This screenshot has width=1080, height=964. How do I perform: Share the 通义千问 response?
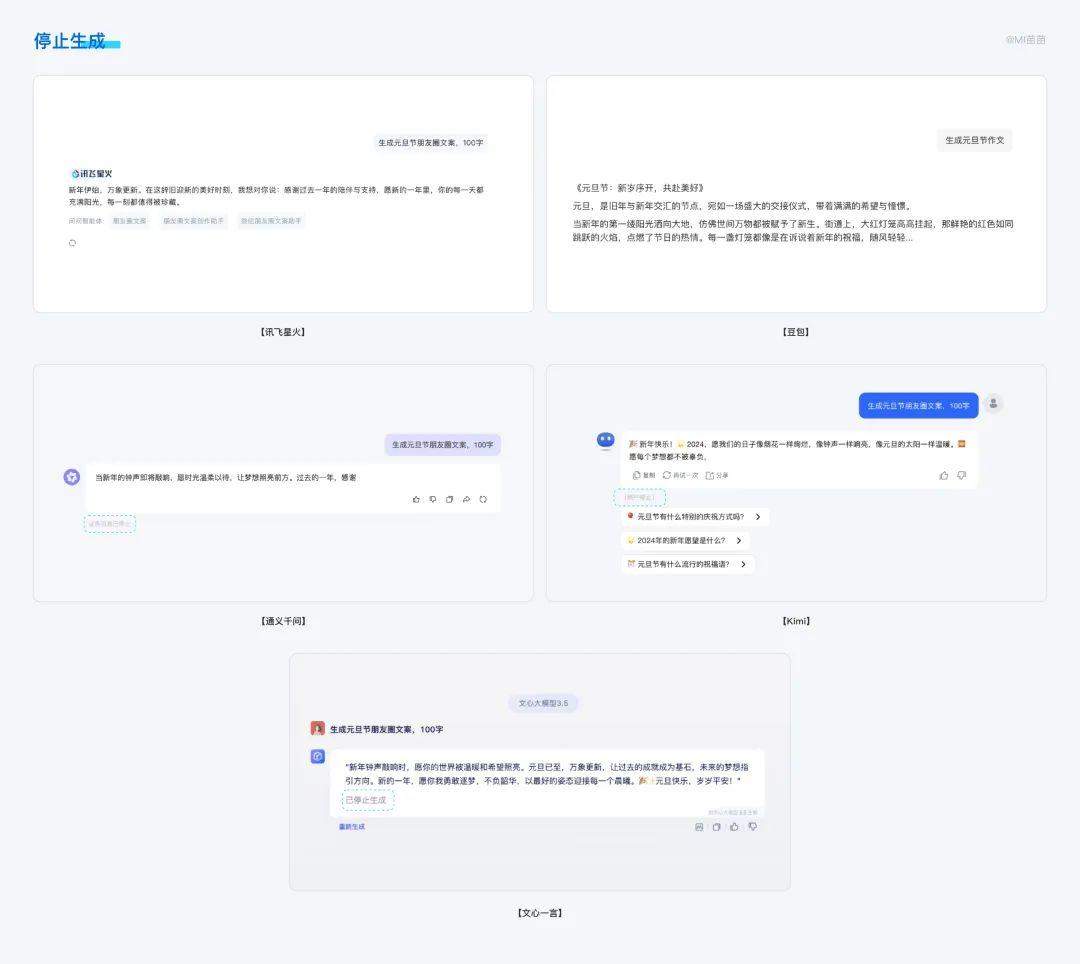(466, 499)
